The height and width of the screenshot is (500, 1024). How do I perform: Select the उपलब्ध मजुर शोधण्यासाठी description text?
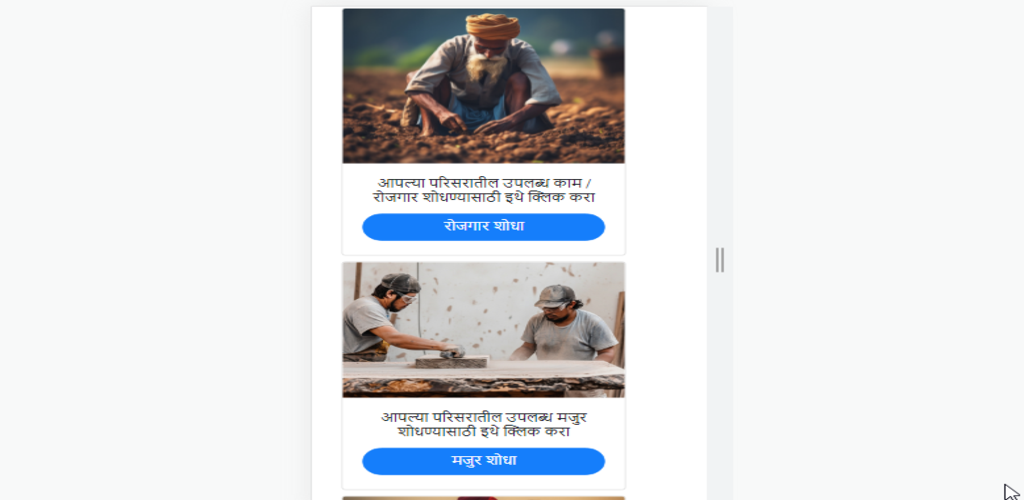(483, 424)
